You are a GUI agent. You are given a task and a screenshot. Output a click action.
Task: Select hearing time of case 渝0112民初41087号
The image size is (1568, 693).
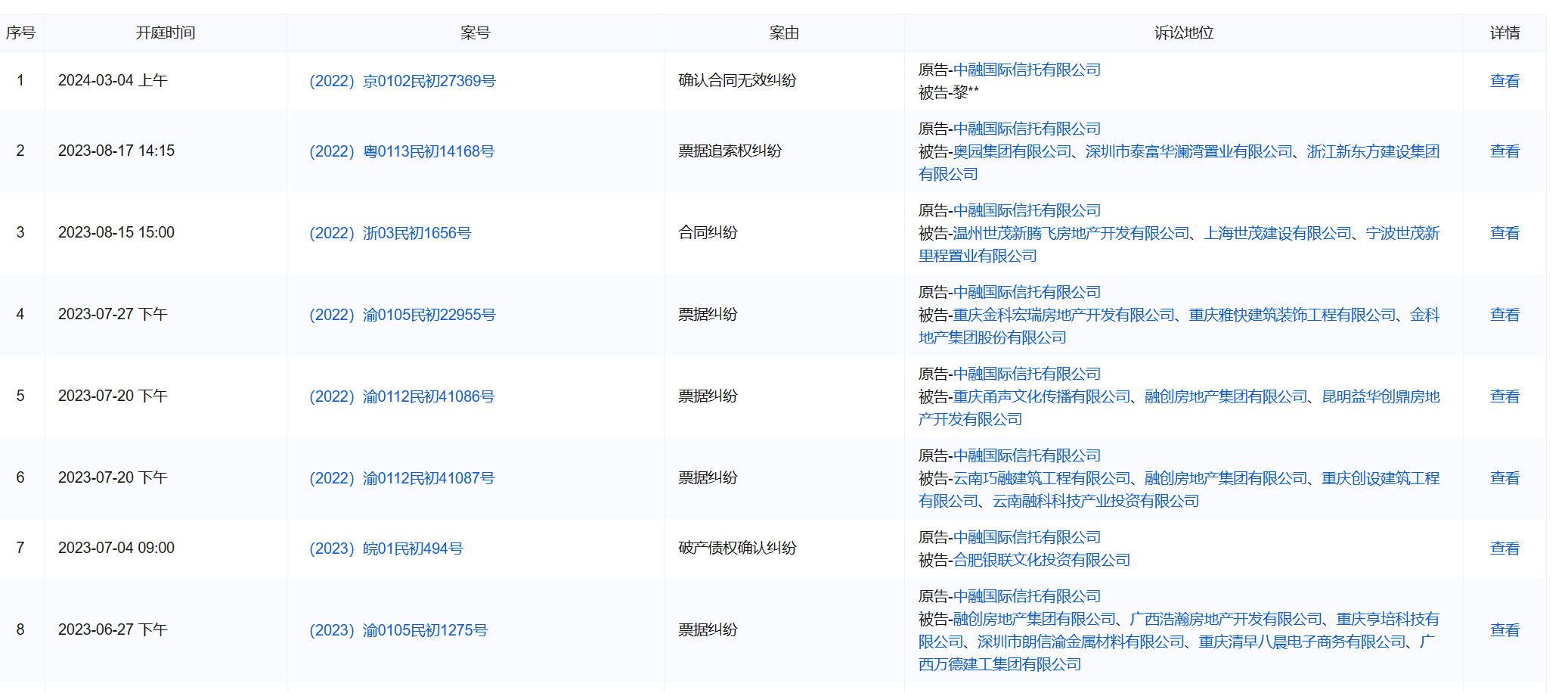113,477
